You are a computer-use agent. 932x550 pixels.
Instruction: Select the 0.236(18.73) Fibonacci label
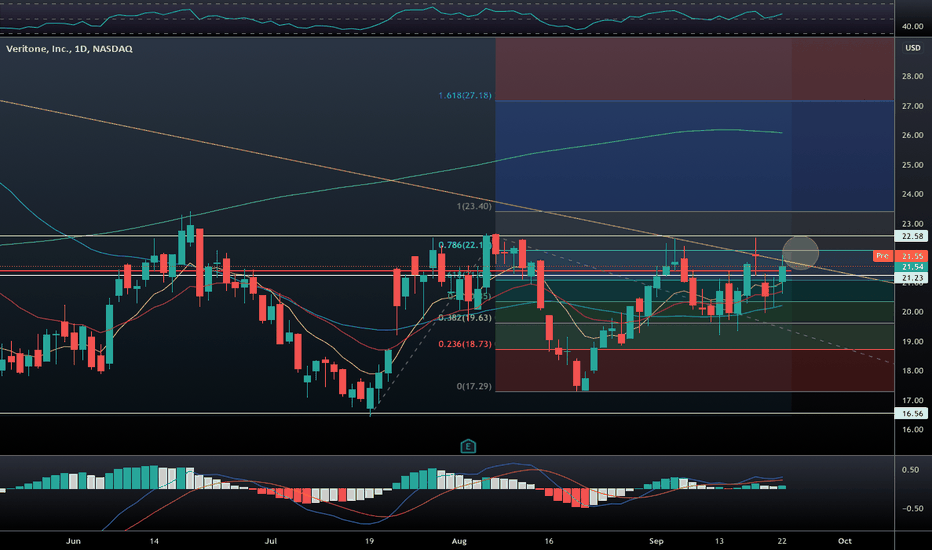click(x=465, y=344)
